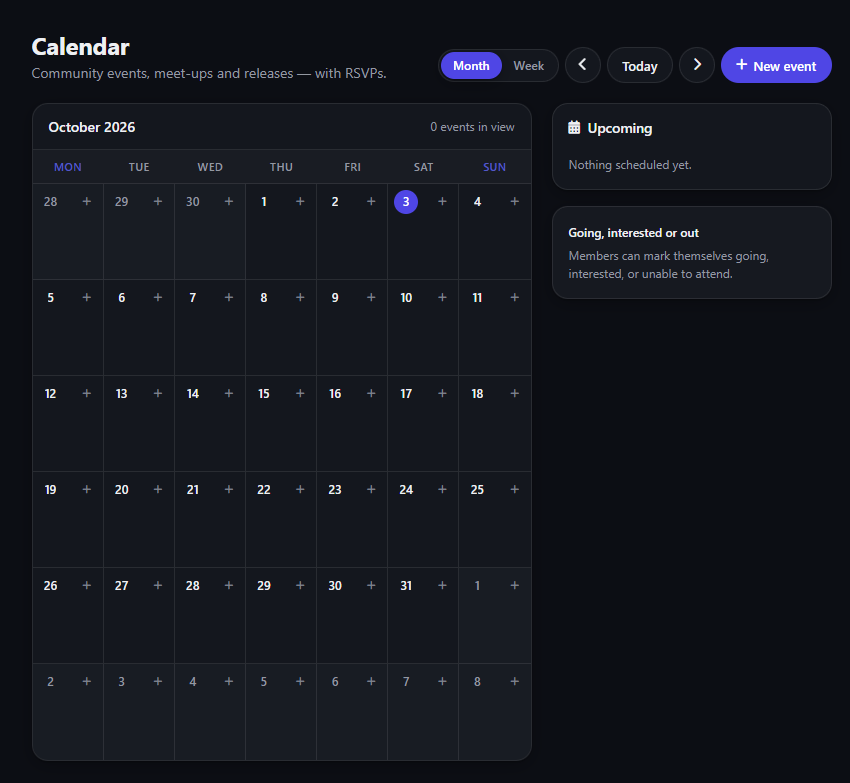This screenshot has height=783, width=850.
Task: Click the SUN column header
Action: click(494, 167)
